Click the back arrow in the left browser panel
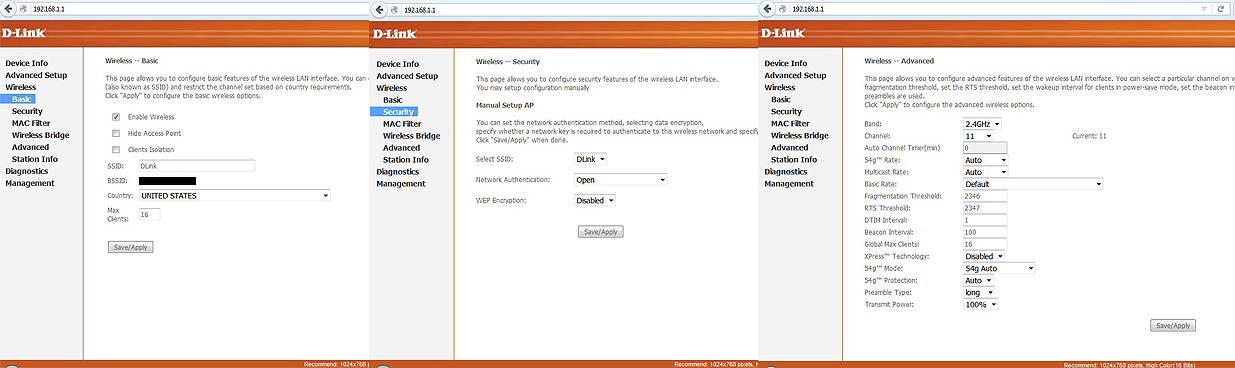Screen dimensions: 1235x368 pos(7,8)
